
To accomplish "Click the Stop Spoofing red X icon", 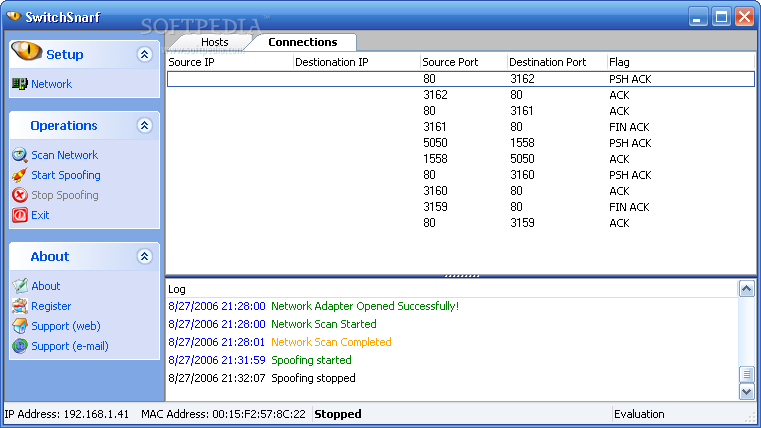I will (19, 195).
